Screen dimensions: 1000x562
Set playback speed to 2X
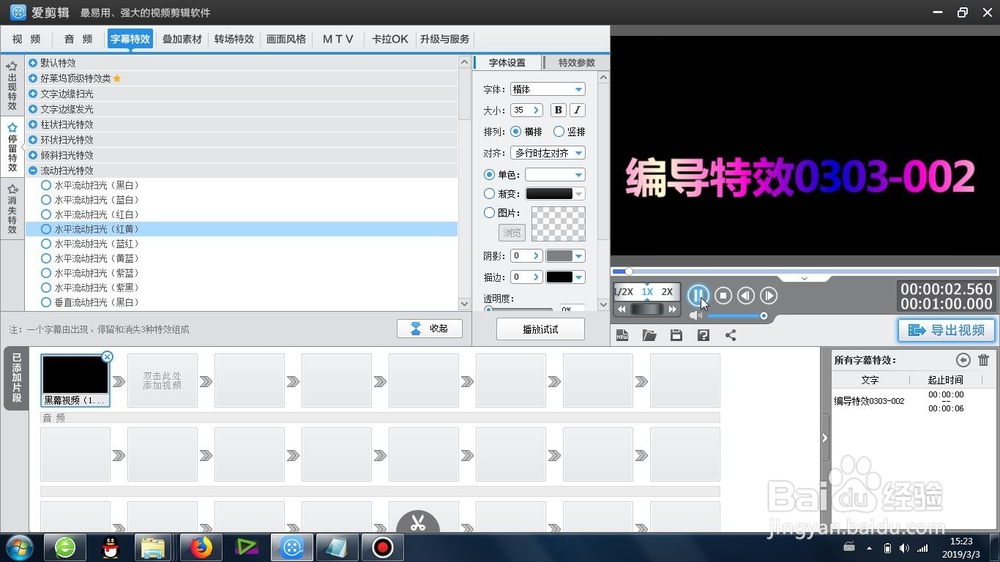tap(667, 292)
